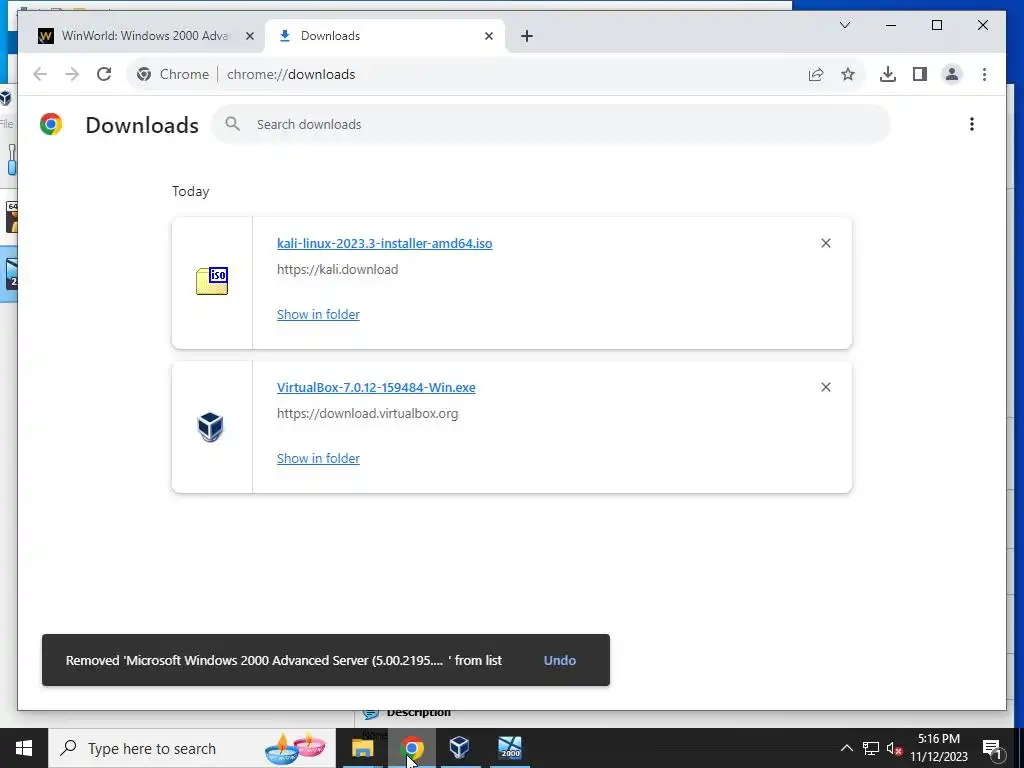Open Chrome three-dot main menu
The image size is (1024, 768).
point(984,74)
